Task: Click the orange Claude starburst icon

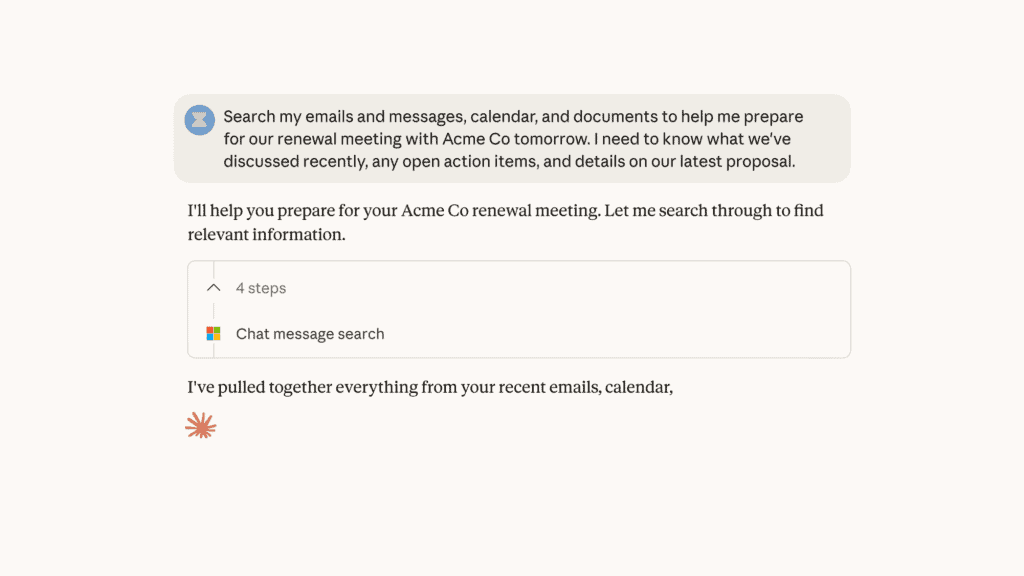Action: coord(201,426)
